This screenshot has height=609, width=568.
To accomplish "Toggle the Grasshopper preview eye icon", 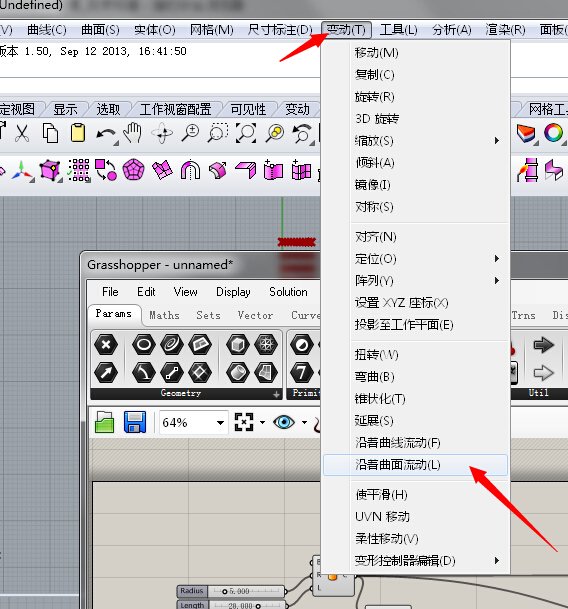I will click(x=284, y=422).
